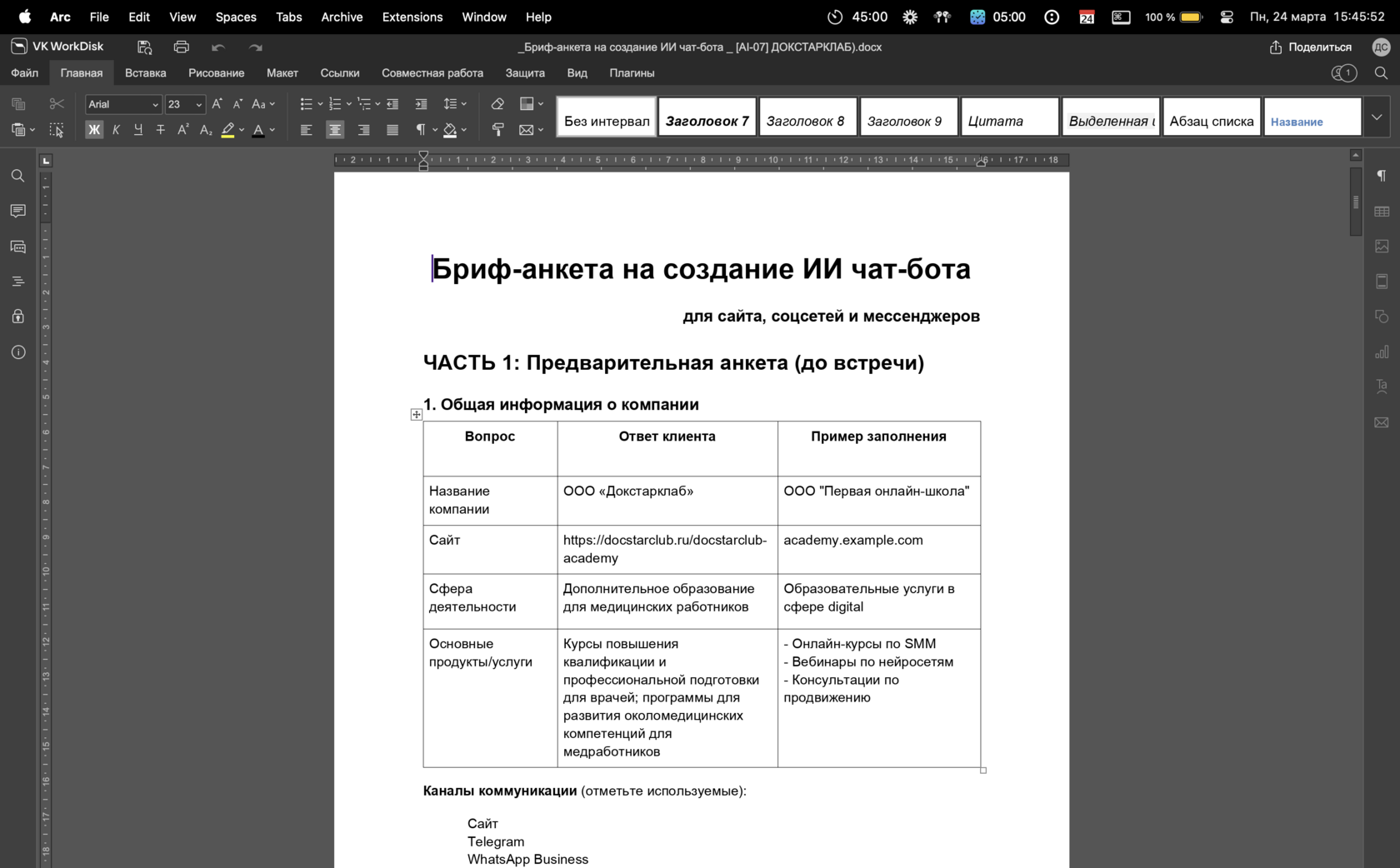
Task: Open the chat panel in left sidebar
Action: tap(17, 247)
